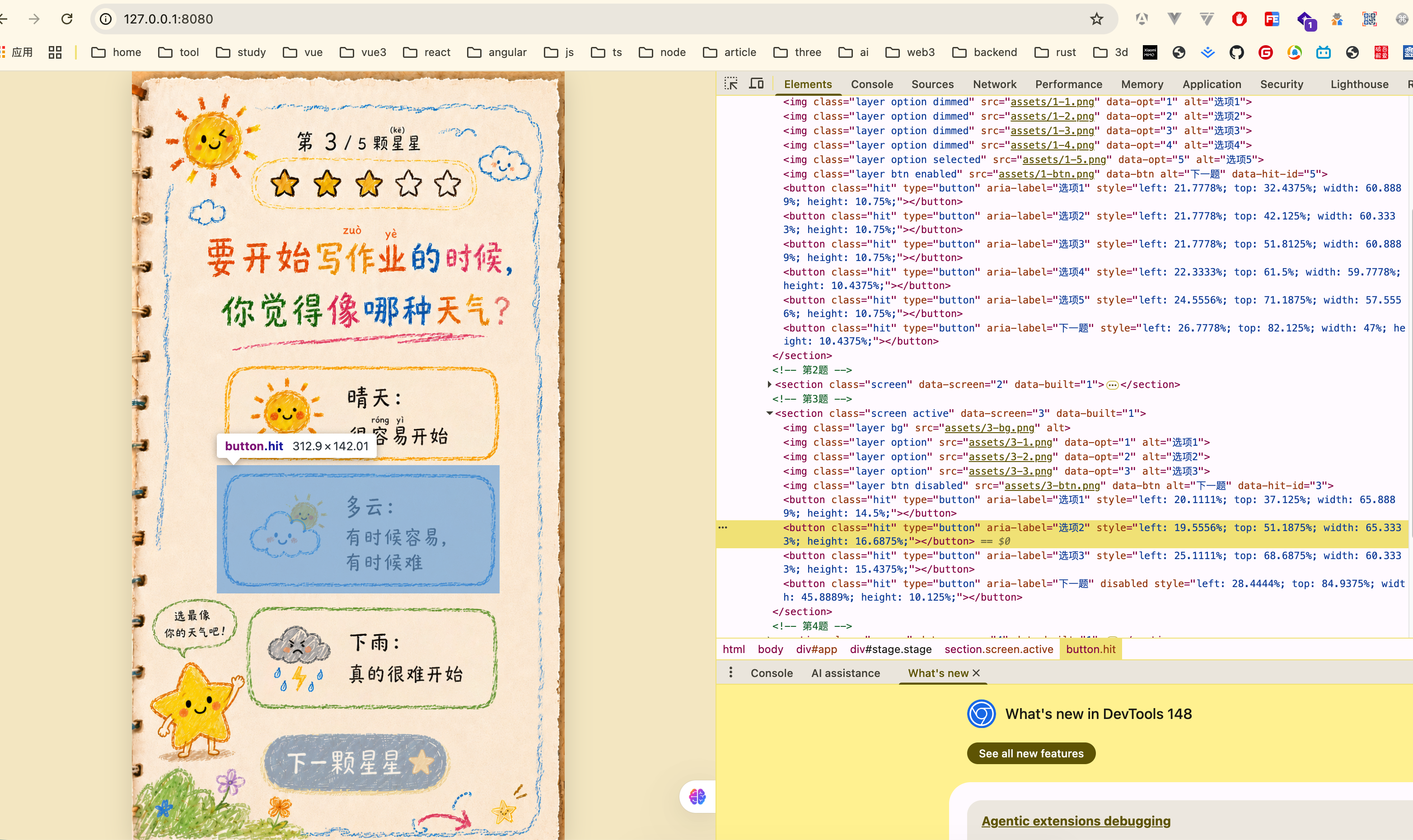Screen dimensions: 1413x840
Task: Open the Application tab
Action: [1212, 84]
